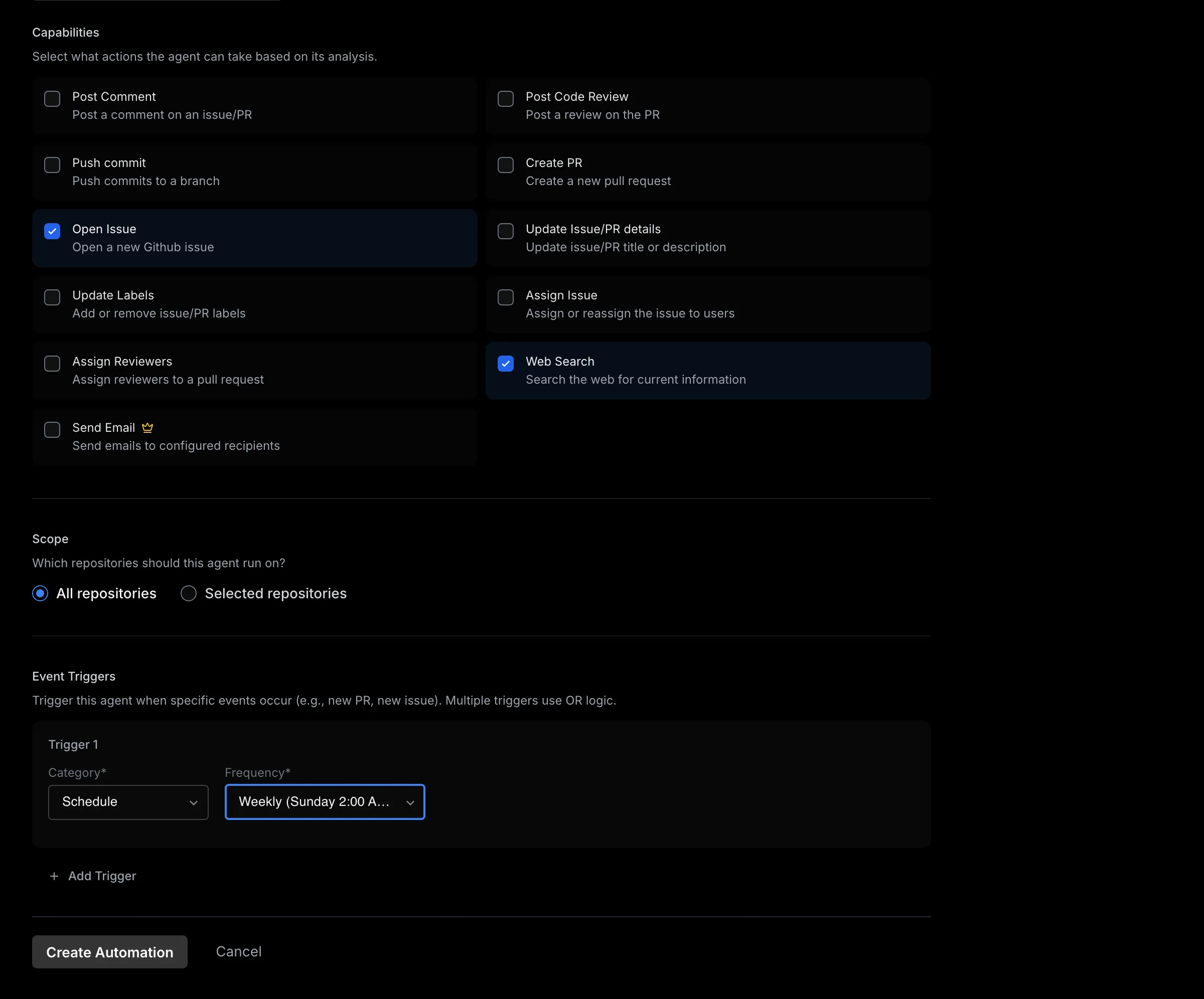Viewport: 1204px width, 999px height.
Task: Tick the Assign Issue checkbox
Action: pyautogui.click(x=506, y=297)
